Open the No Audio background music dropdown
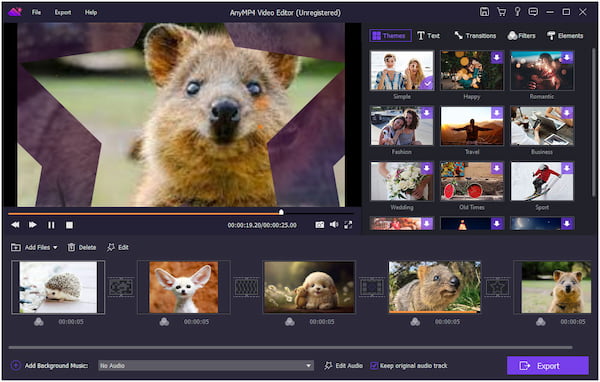This screenshot has width=600, height=382. (x=206, y=366)
